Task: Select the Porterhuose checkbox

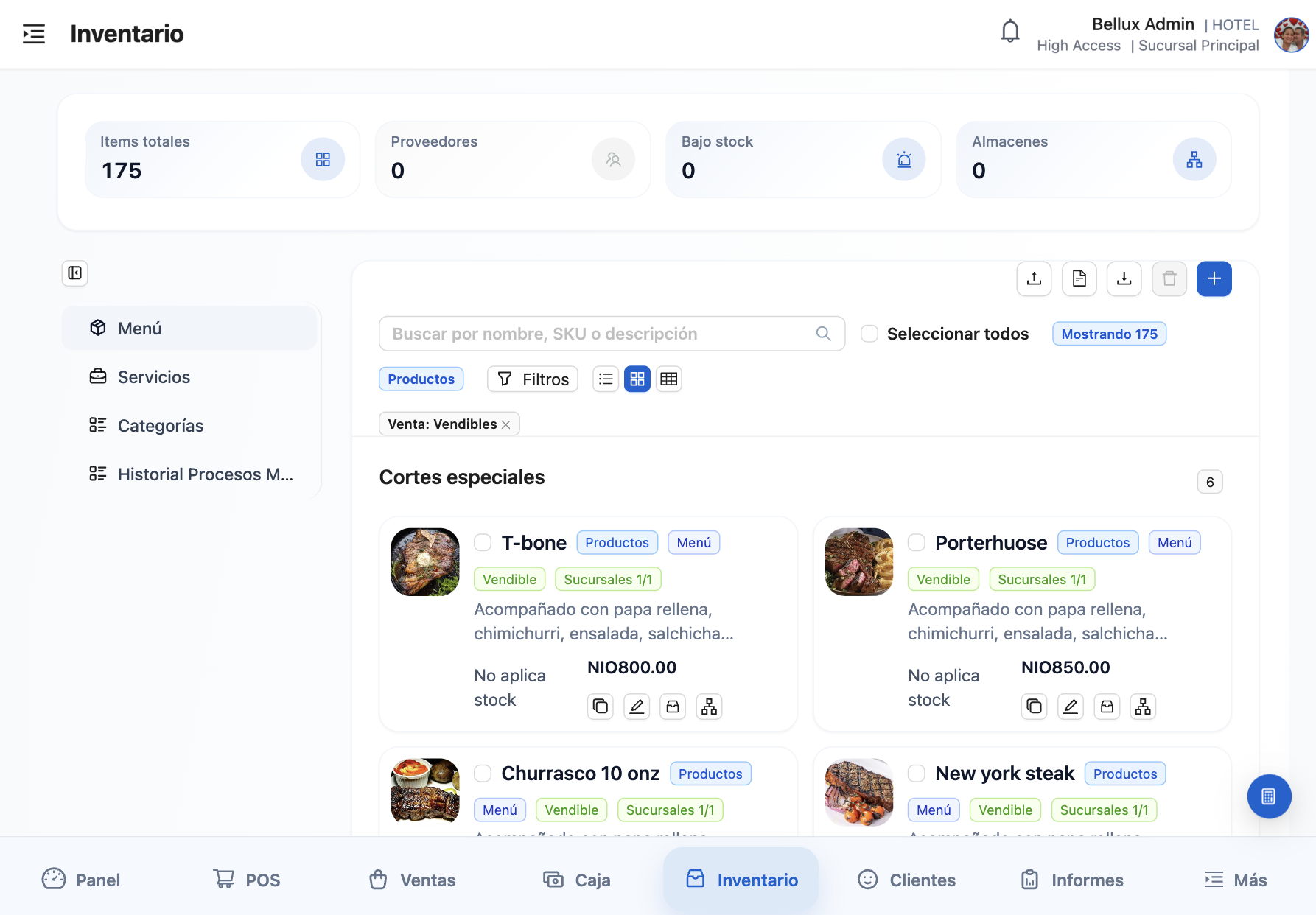Action: tap(917, 543)
